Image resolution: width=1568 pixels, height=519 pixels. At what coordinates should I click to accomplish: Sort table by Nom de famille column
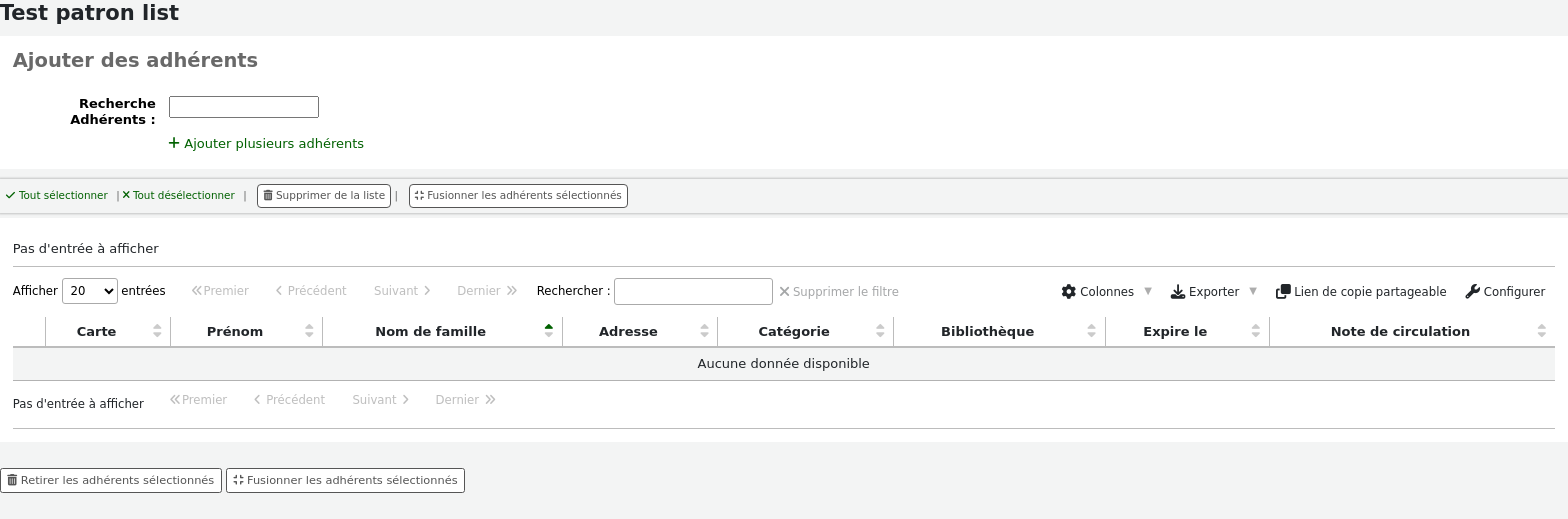coord(430,331)
